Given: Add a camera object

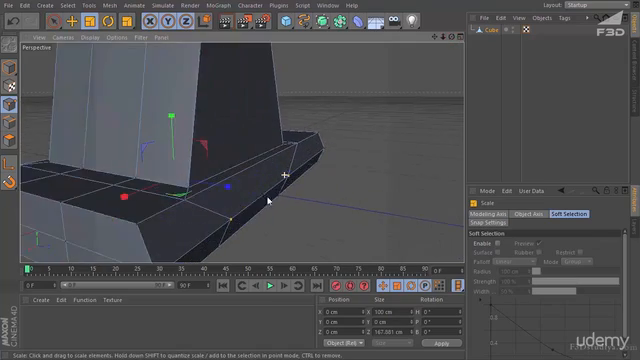Looking at the screenshot, I should click(394, 21).
